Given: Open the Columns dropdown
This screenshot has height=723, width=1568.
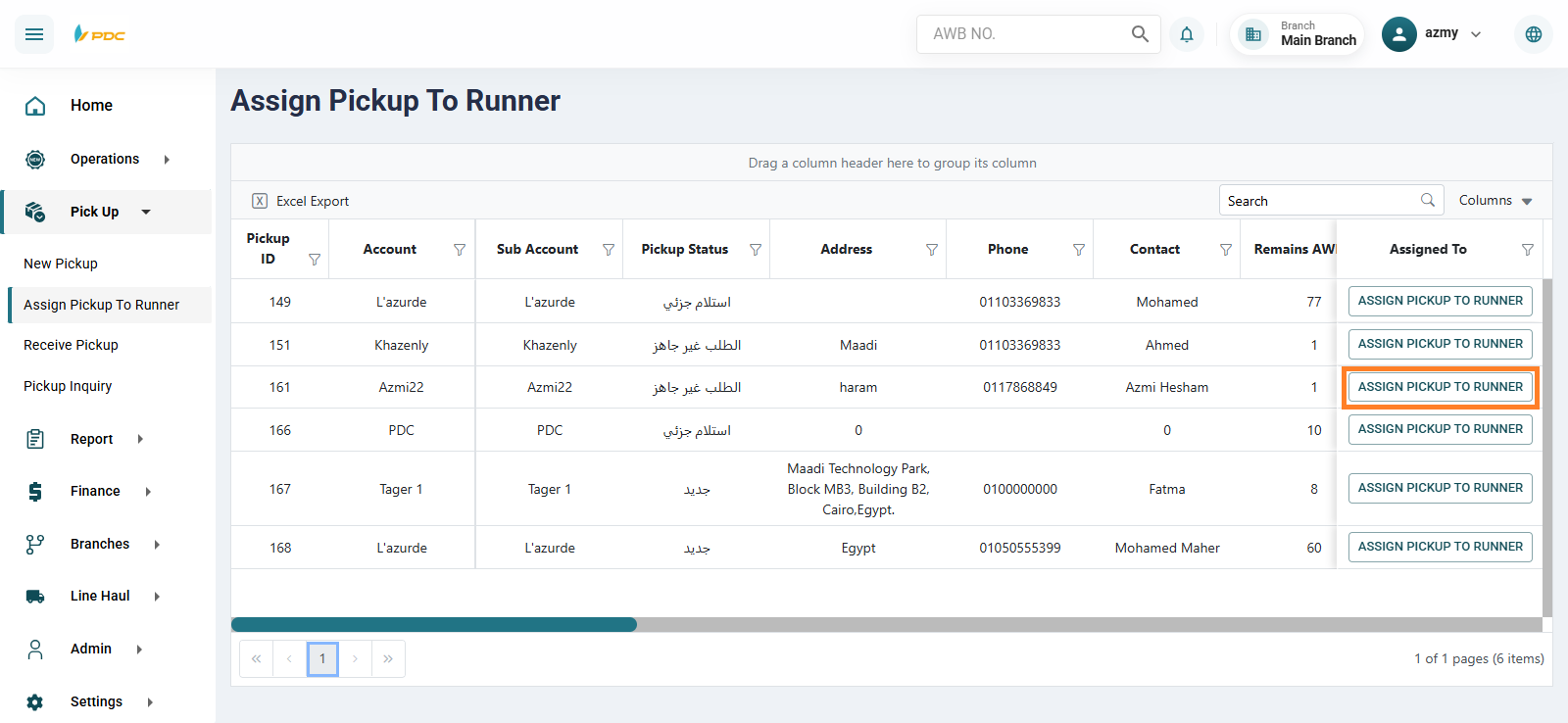Looking at the screenshot, I should [1495, 200].
